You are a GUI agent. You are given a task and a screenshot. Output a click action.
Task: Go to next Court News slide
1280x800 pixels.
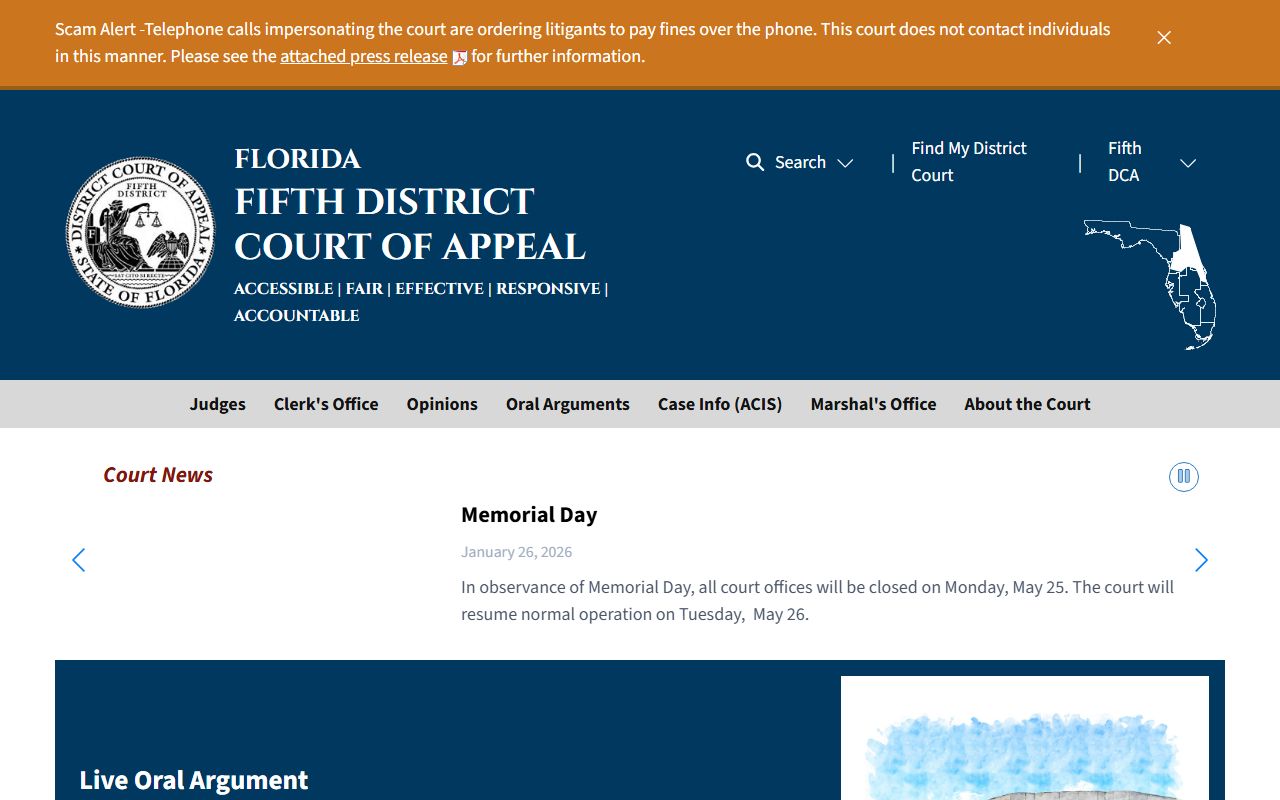(x=1201, y=560)
